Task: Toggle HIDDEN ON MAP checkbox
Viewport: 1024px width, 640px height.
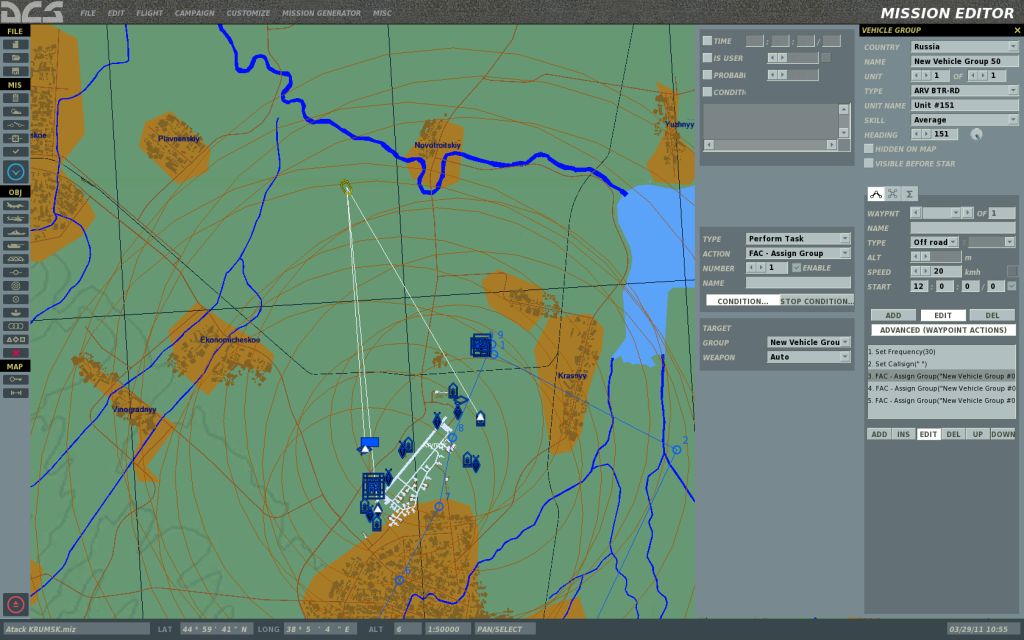Action: tap(869, 149)
